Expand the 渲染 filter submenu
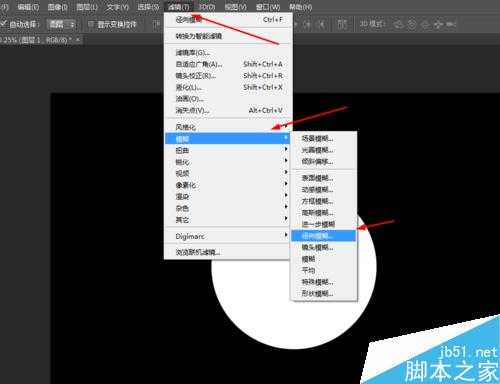500x384 pixels. (227, 196)
